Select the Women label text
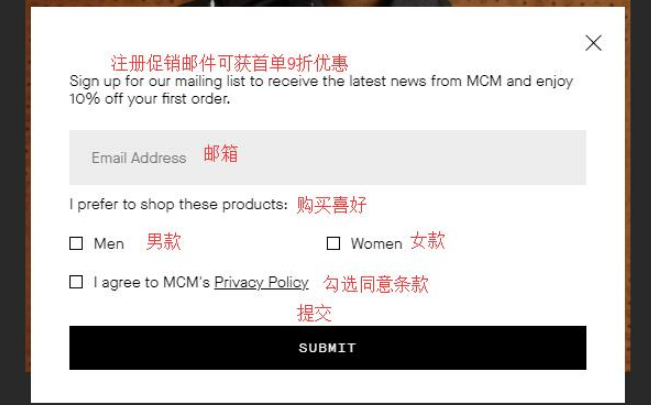 (x=377, y=244)
